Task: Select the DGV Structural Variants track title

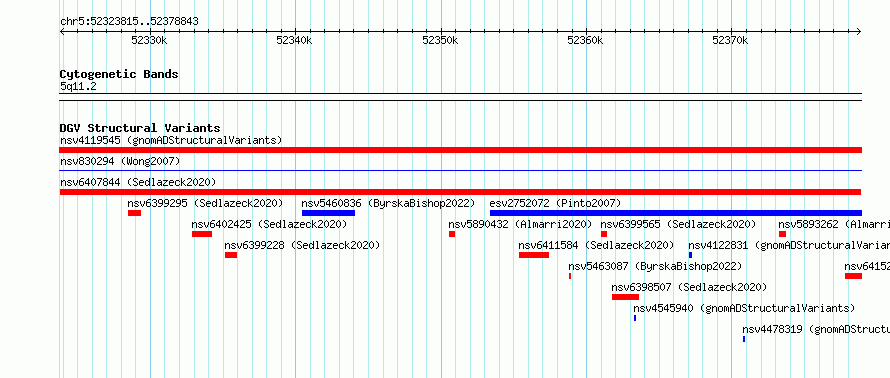Action: pyautogui.click(x=140, y=128)
